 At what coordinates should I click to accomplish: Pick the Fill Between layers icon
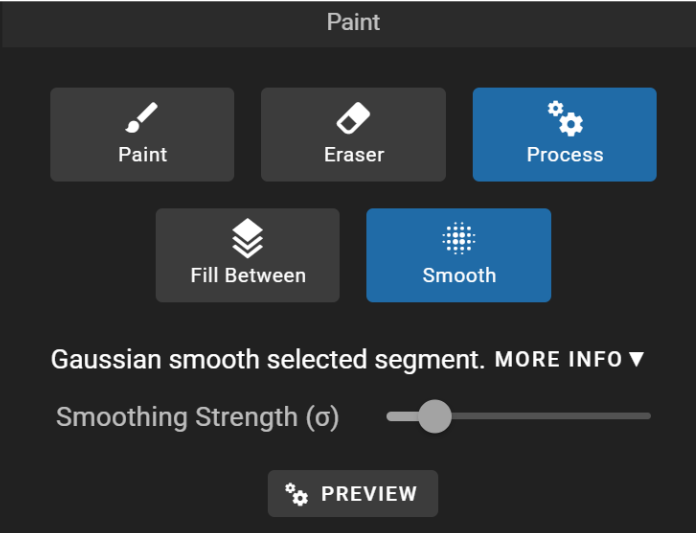[248, 238]
